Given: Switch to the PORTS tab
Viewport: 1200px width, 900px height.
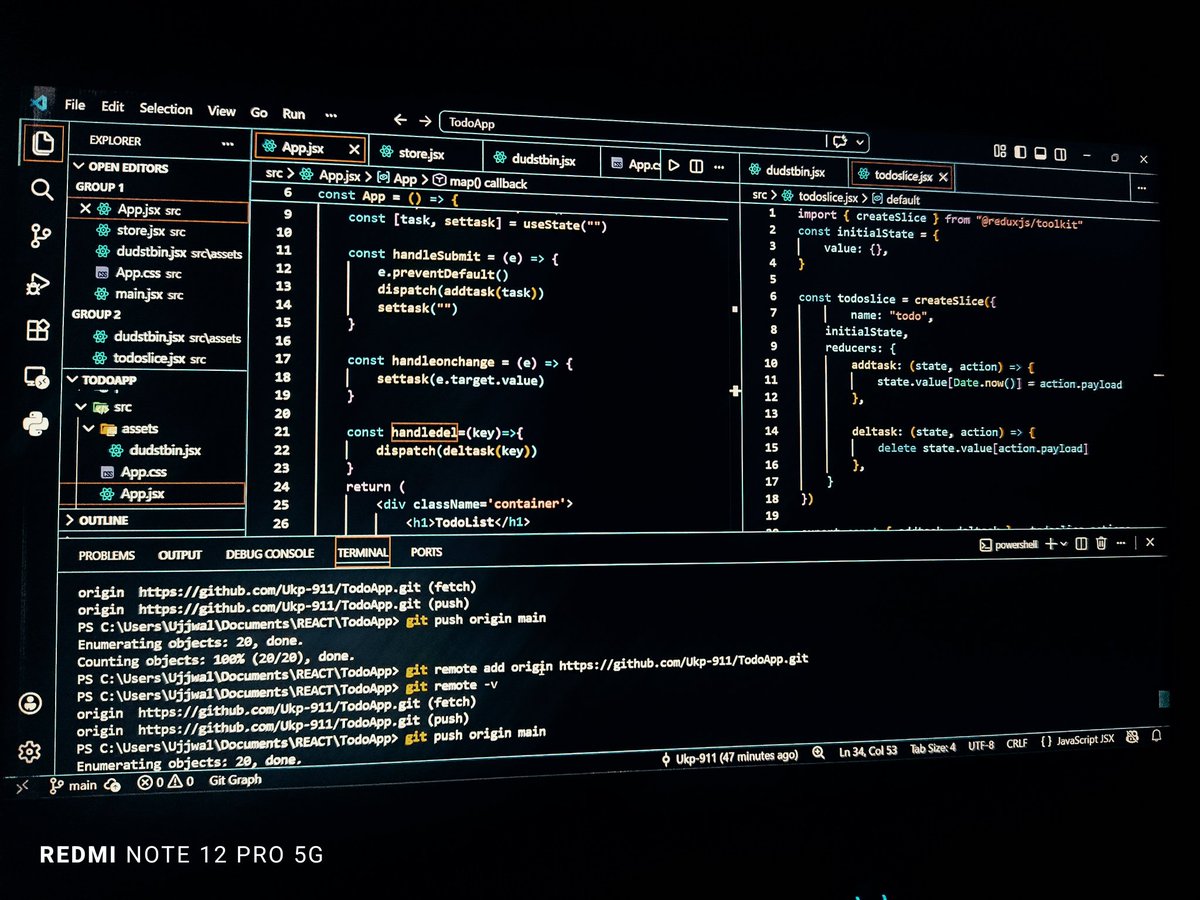Looking at the screenshot, I should [x=425, y=552].
